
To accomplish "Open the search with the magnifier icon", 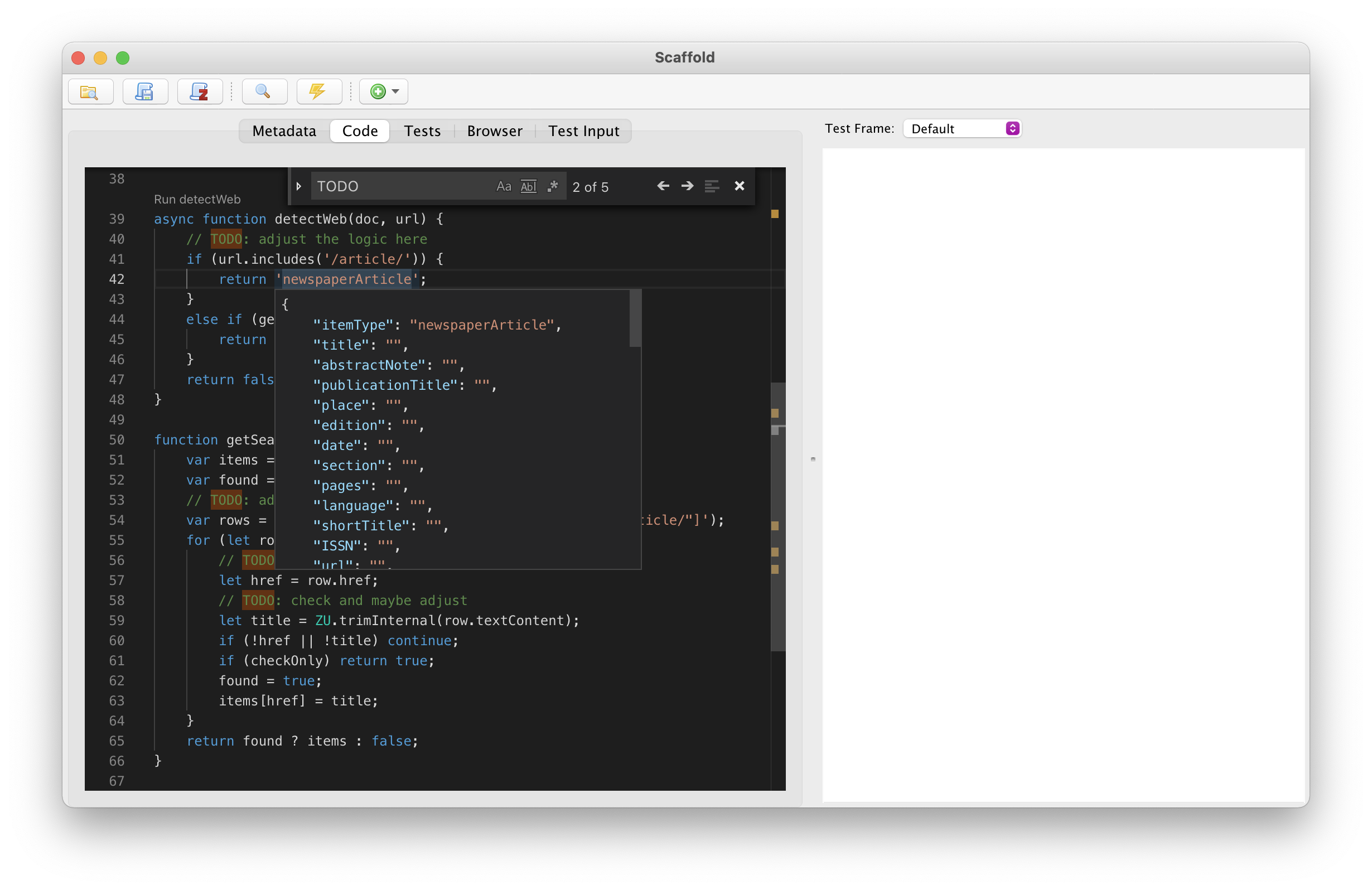I will [264, 91].
